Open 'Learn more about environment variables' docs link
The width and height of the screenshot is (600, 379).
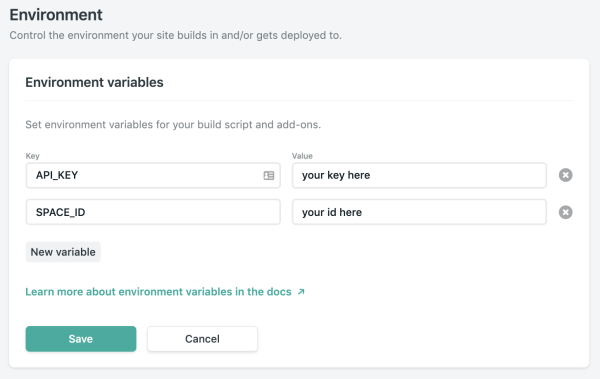(158, 292)
